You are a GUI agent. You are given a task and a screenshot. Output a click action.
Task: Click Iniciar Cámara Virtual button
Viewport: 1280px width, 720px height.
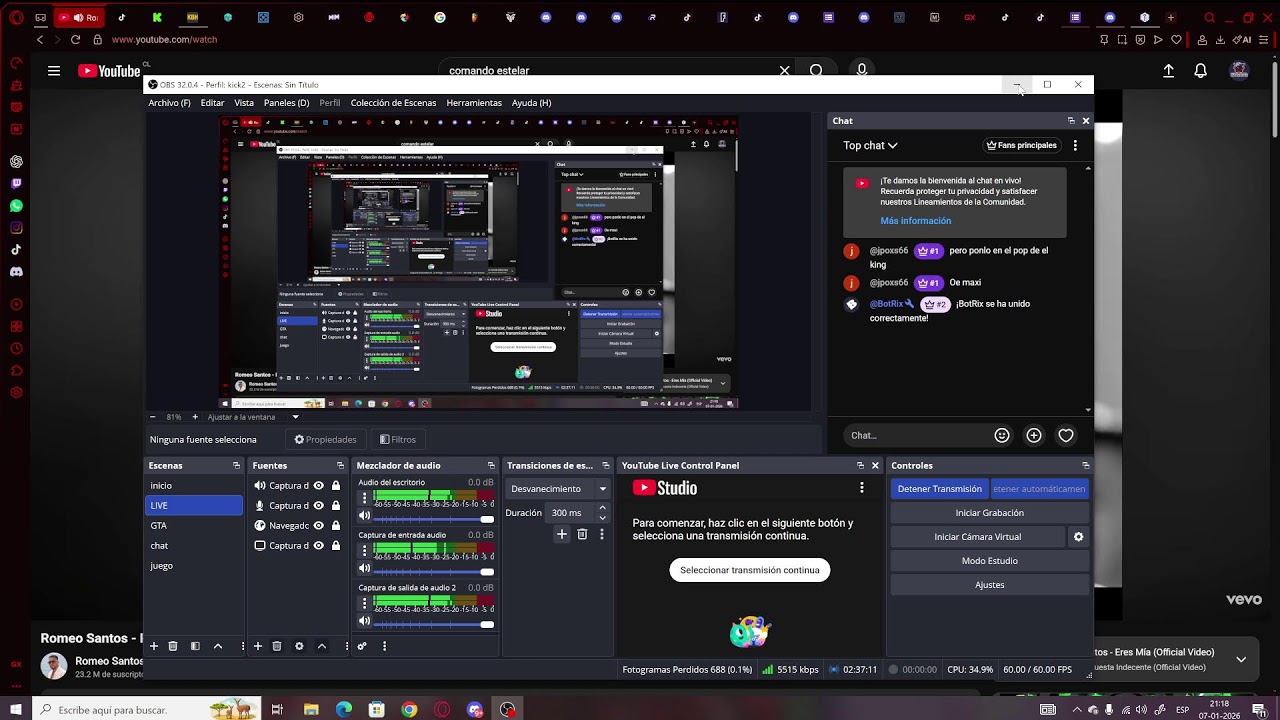(x=978, y=537)
